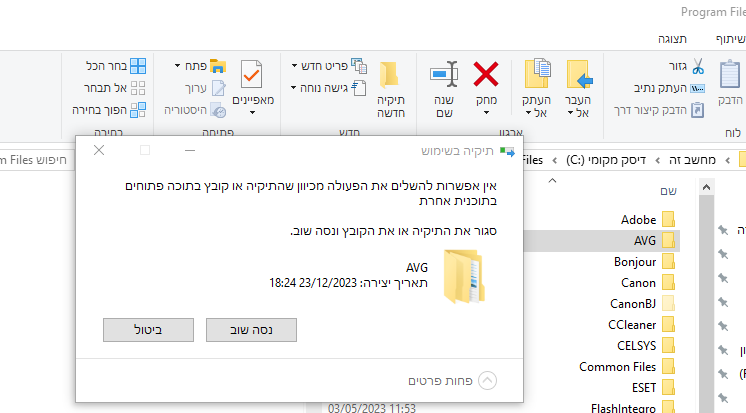Click History (היסטוריה) in the ribbon
This screenshot has height=413, width=746.
tap(195, 110)
